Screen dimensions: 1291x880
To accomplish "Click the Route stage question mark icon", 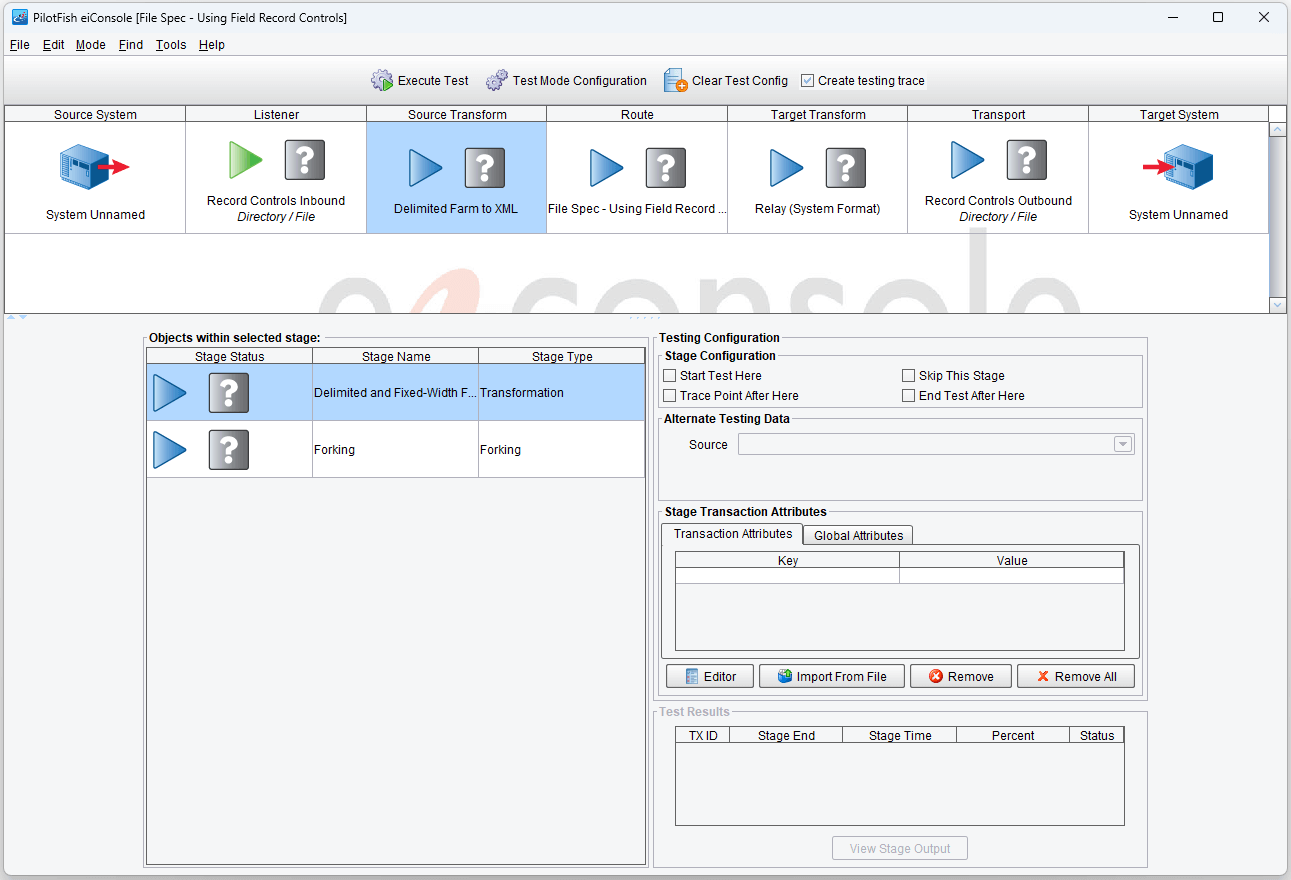I will tap(666, 168).
